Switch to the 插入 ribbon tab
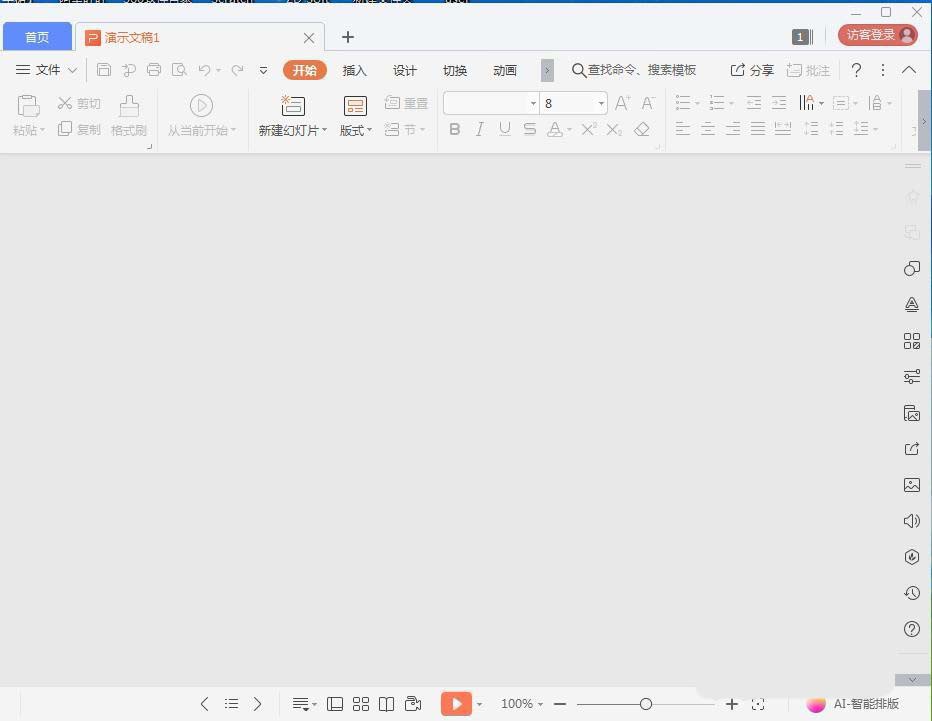 point(355,70)
